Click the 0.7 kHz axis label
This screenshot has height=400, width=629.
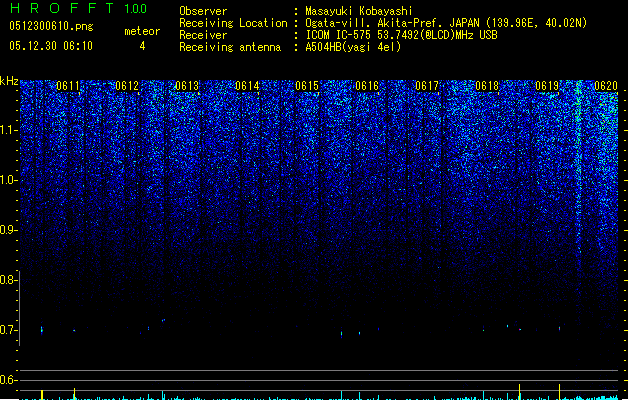click(9, 330)
